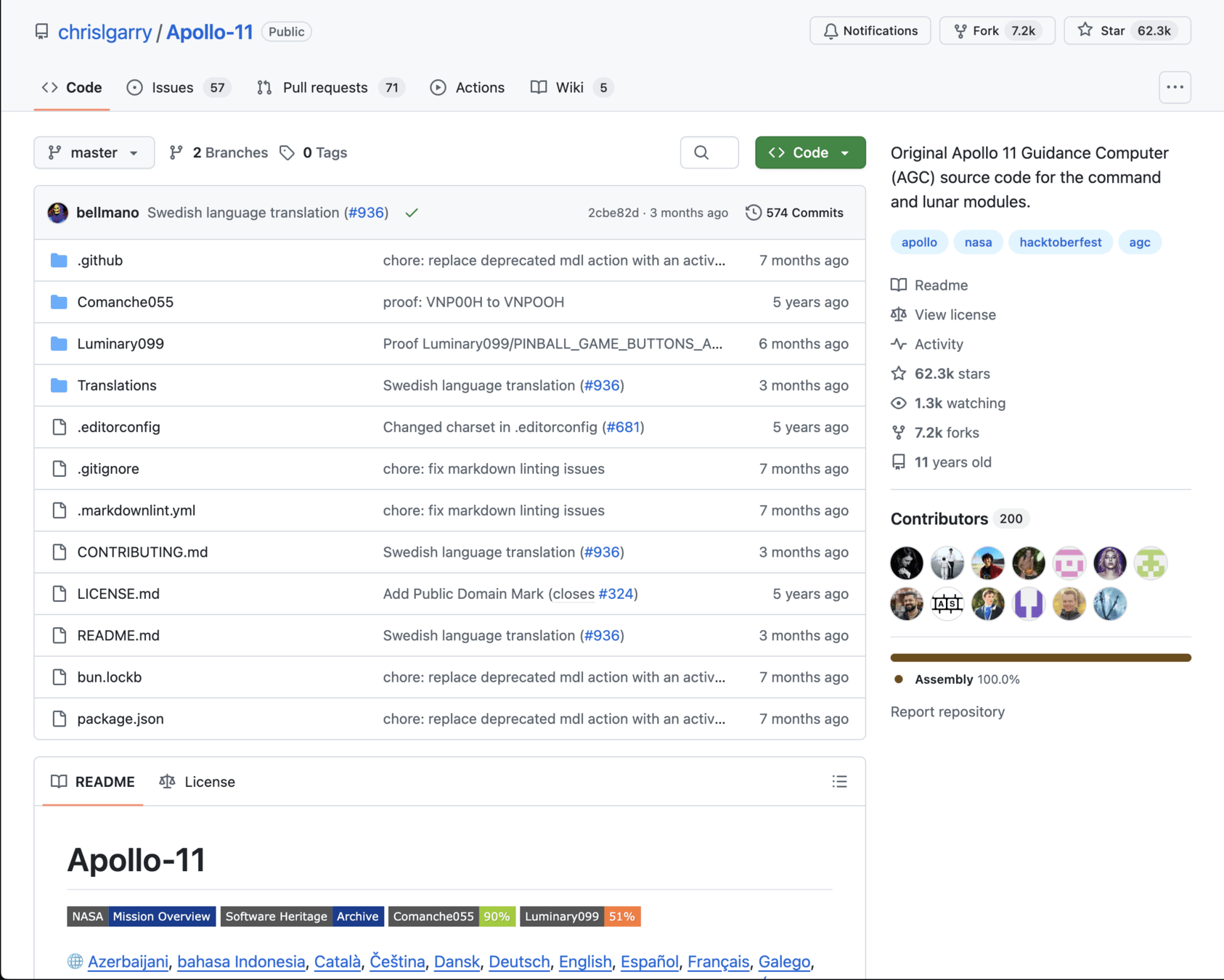Open the Comanche055 folder
This screenshot has width=1224, height=980.
click(x=126, y=302)
